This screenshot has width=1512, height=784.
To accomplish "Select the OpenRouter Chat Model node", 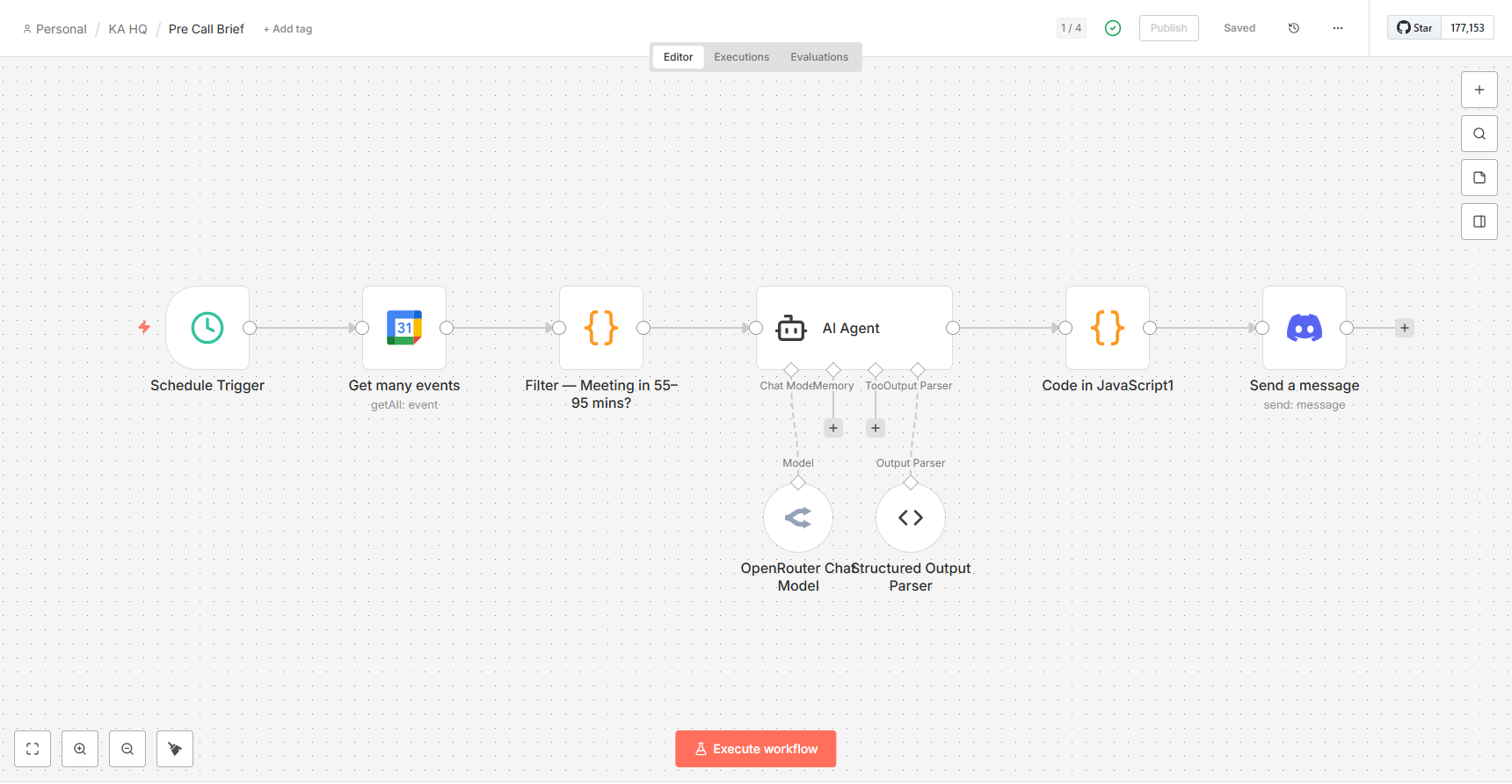I will point(798,519).
